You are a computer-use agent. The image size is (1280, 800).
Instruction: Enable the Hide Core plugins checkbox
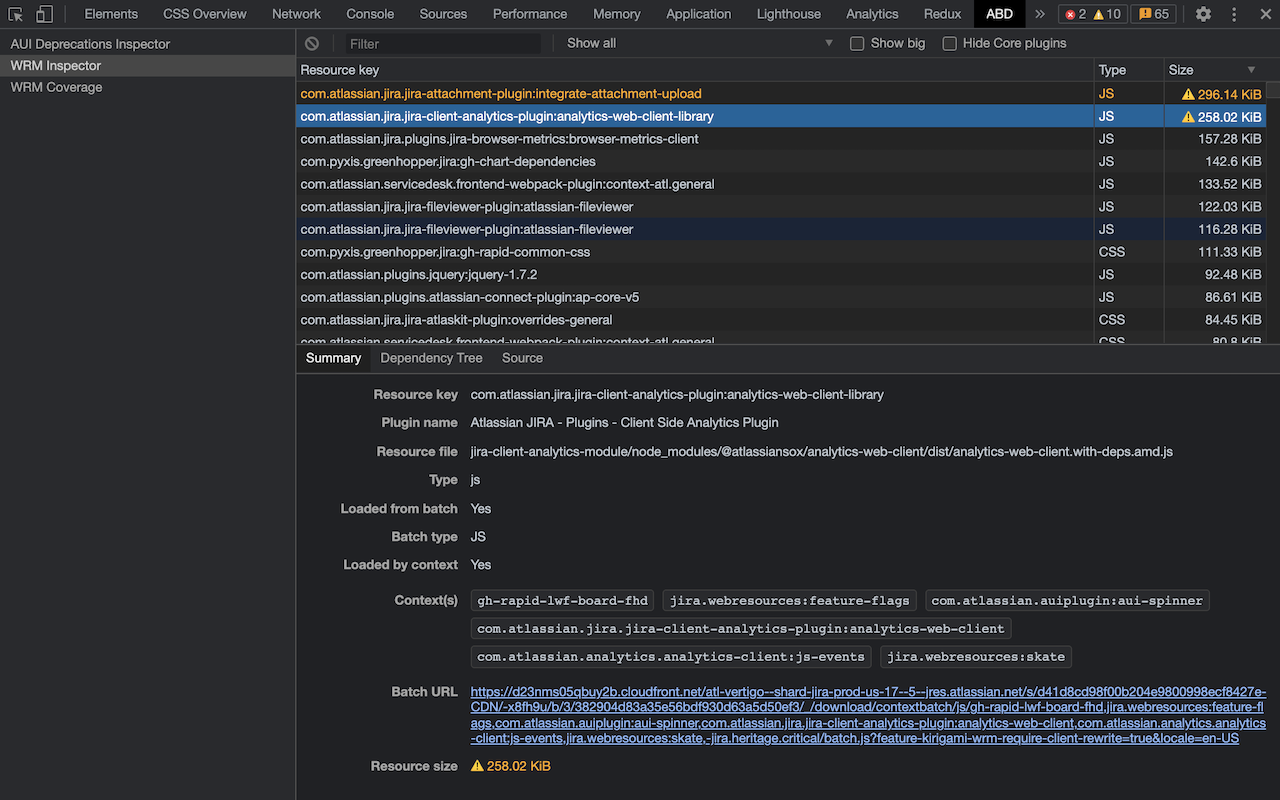click(950, 43)
